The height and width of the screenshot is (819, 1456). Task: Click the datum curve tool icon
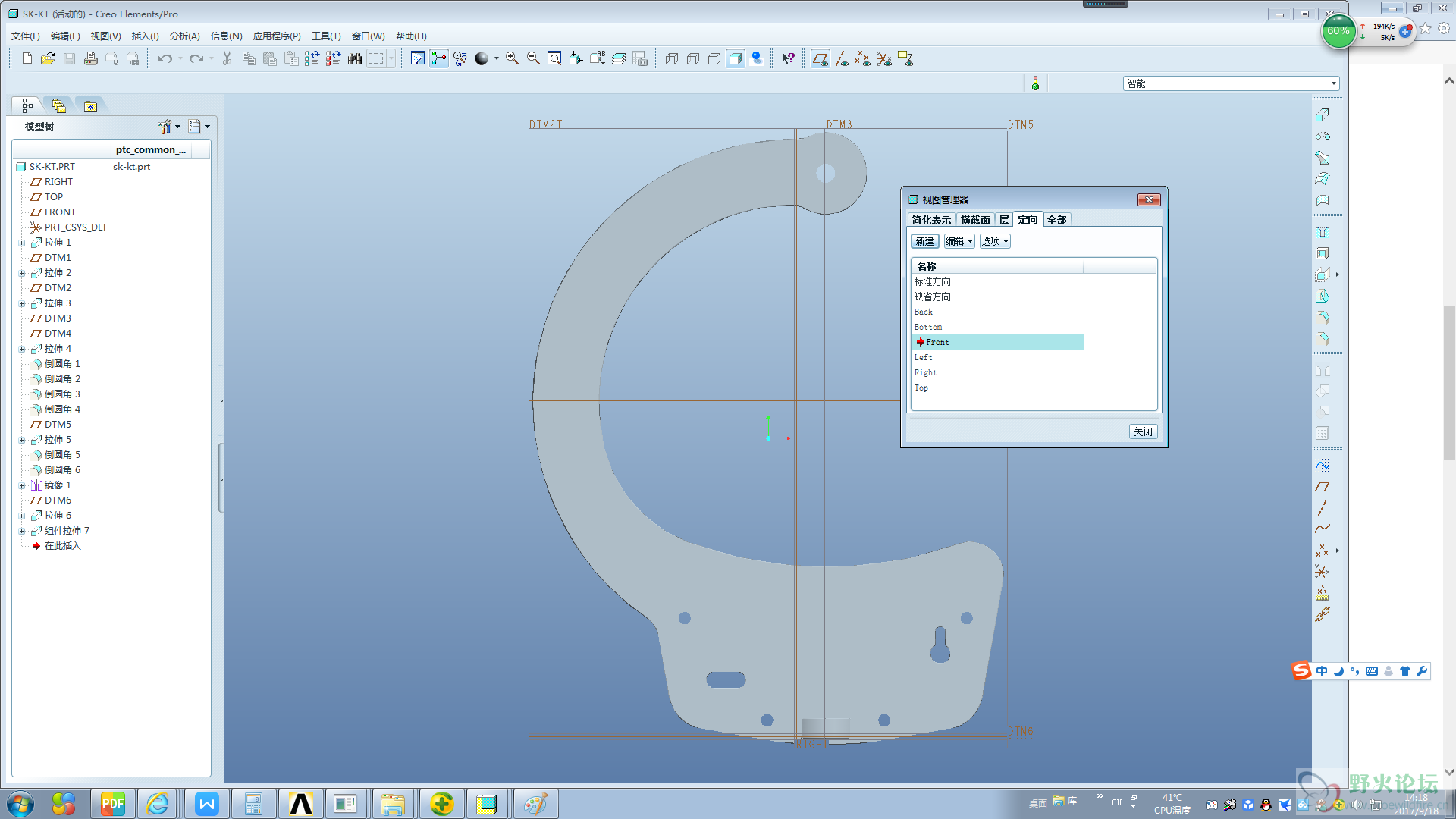click(x=1323, y=529)
